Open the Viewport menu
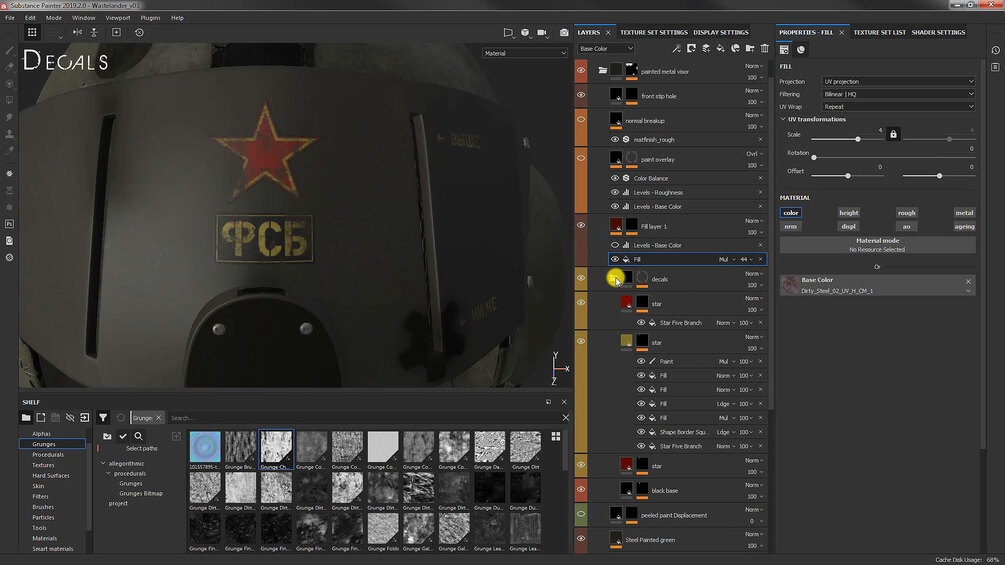This screenshot has height=565, width=1005. 117,18
